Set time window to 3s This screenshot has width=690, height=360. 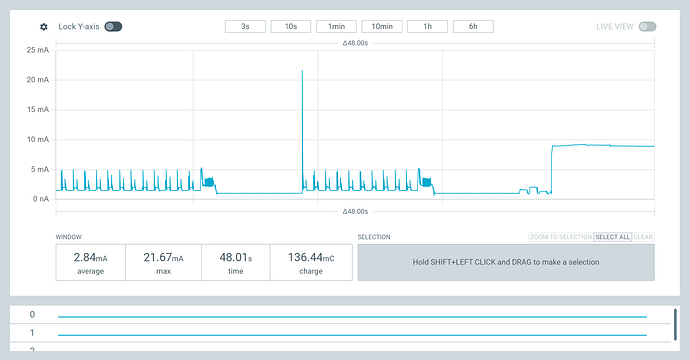coord(245,26)
